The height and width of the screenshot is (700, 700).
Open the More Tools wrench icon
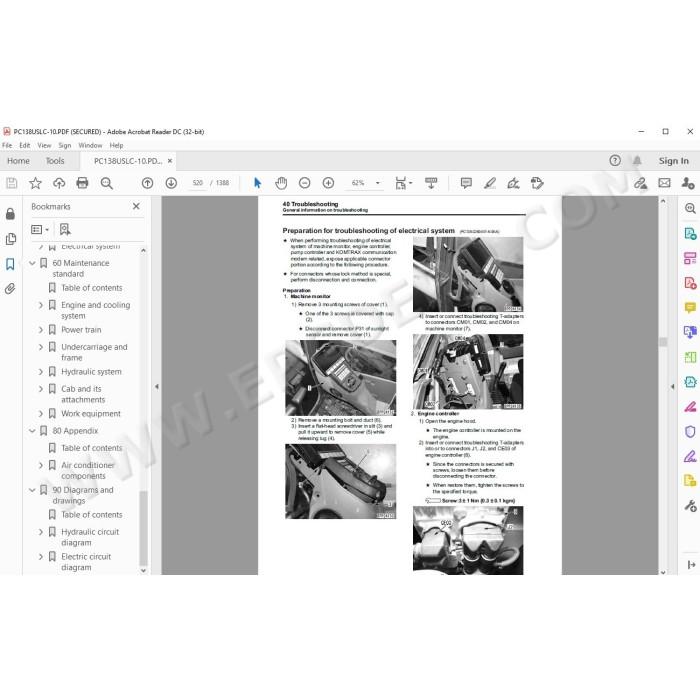coord(690,506)
